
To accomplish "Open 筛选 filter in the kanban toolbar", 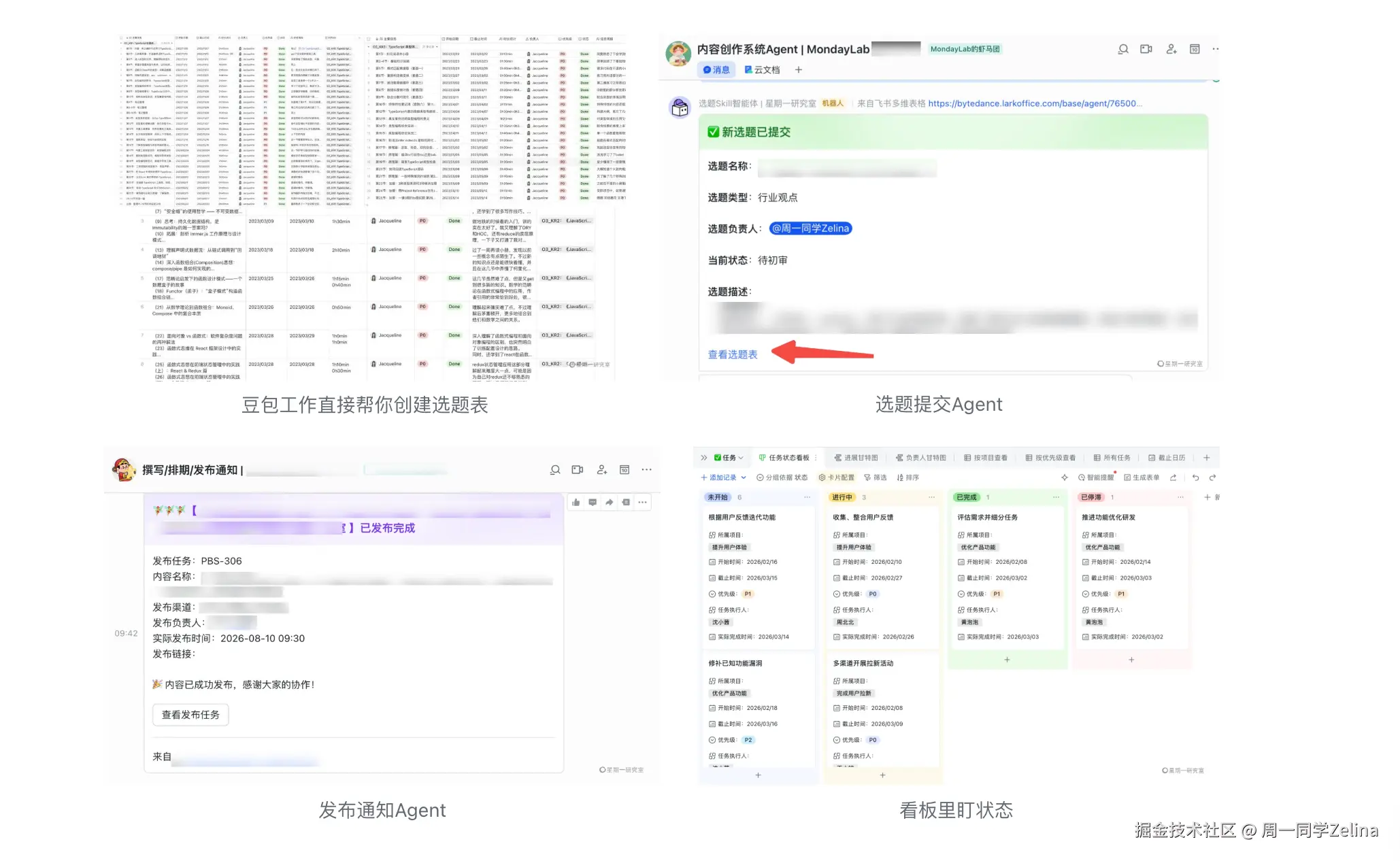I will pyautogui.click(x=876, y=477).
